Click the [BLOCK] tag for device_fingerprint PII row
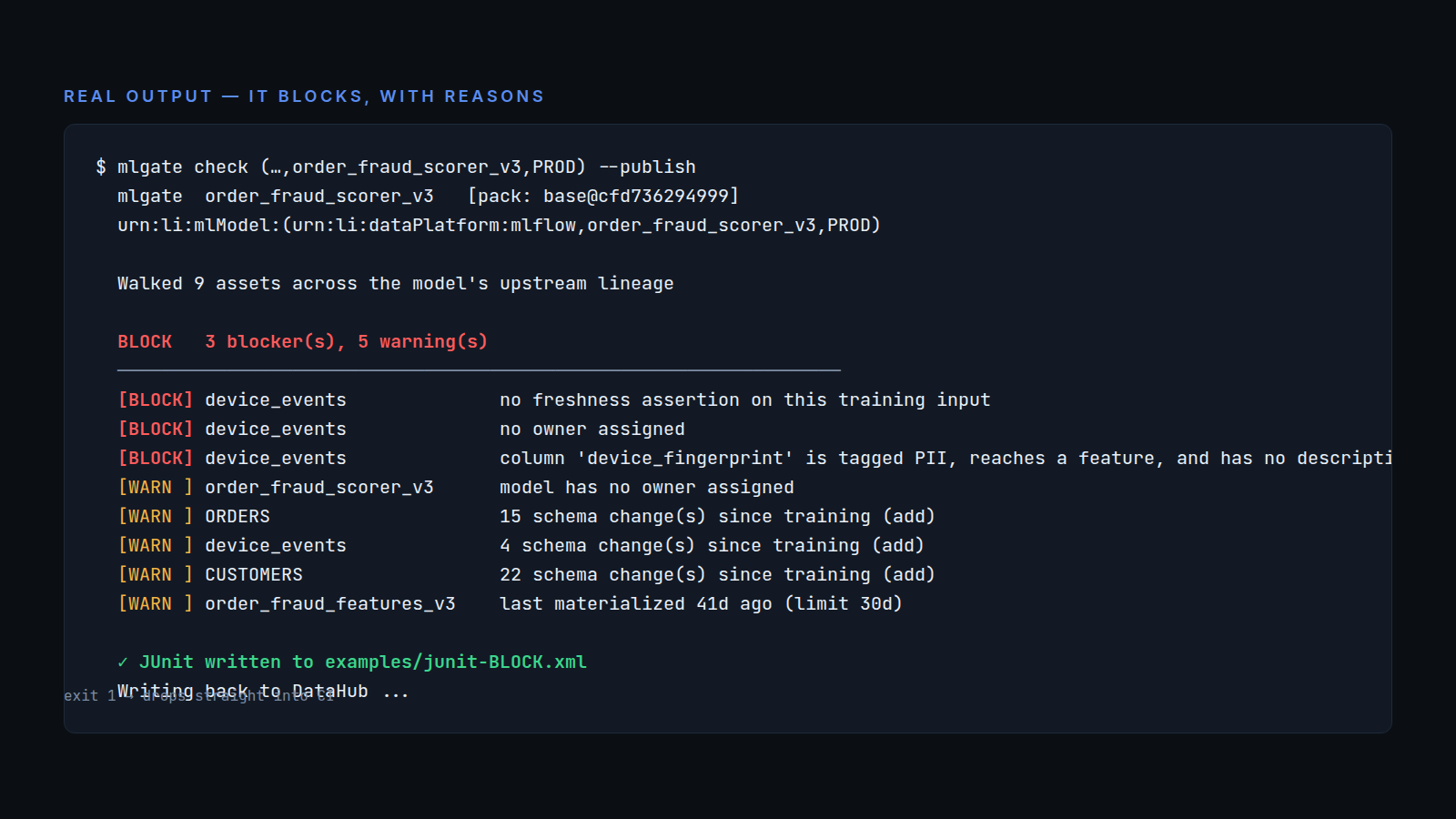Image resolution: width=1456 pixels, height=819 pixels. pos(156,459)
